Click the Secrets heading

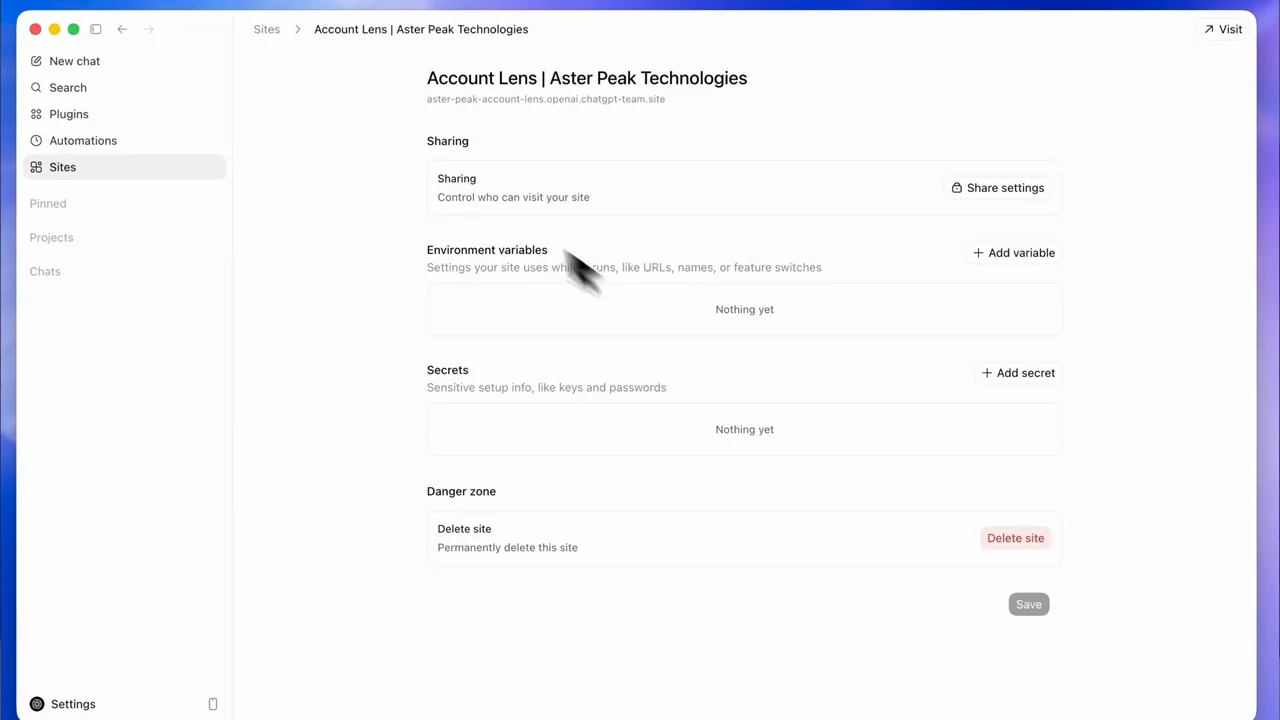point(447,370)
